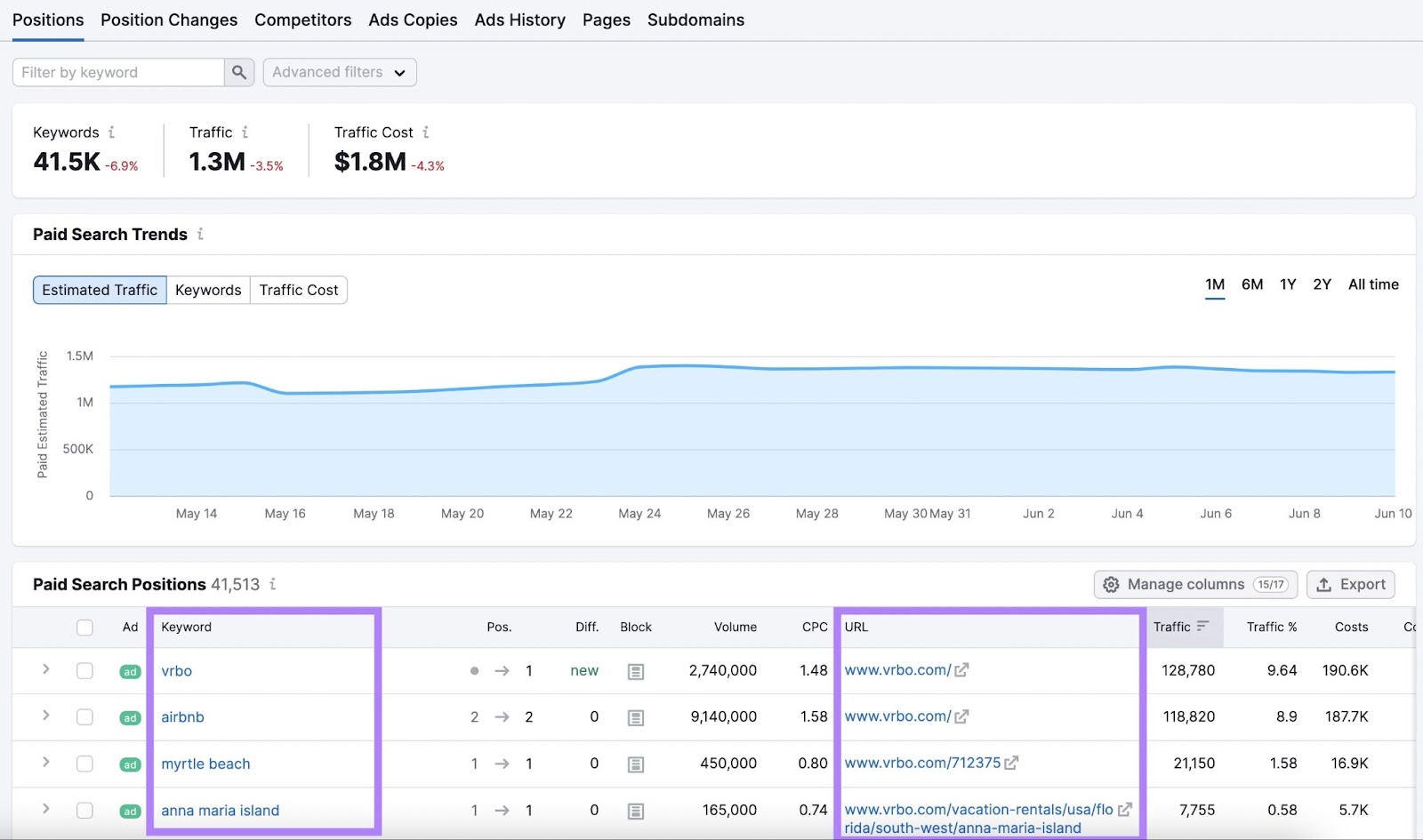Click the ad badge in airbnb row
The height and width of the screenshot is (840, 1423).
130,717
